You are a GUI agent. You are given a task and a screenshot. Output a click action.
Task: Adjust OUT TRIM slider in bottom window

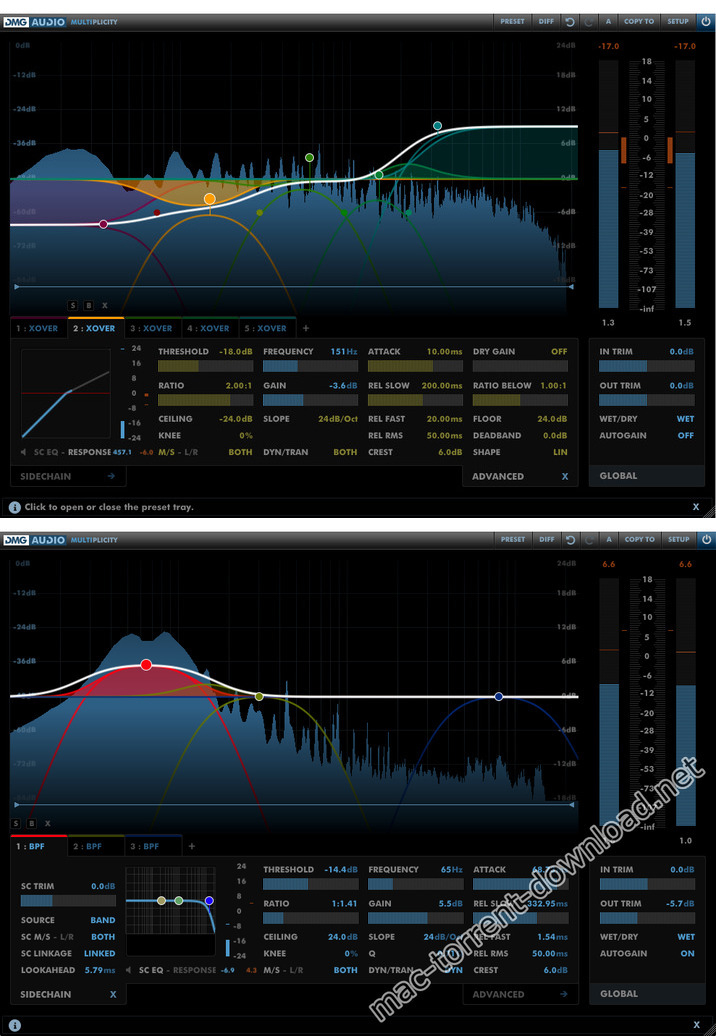647,918
